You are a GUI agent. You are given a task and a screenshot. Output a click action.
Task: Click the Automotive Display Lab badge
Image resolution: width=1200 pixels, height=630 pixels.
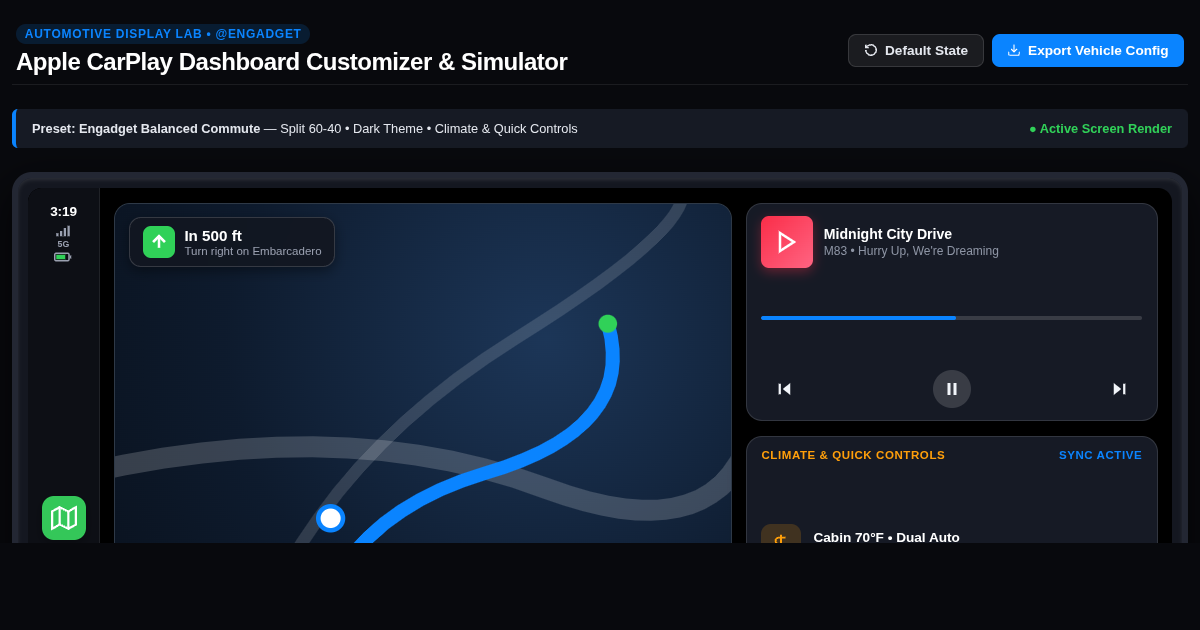coord(163,34)
